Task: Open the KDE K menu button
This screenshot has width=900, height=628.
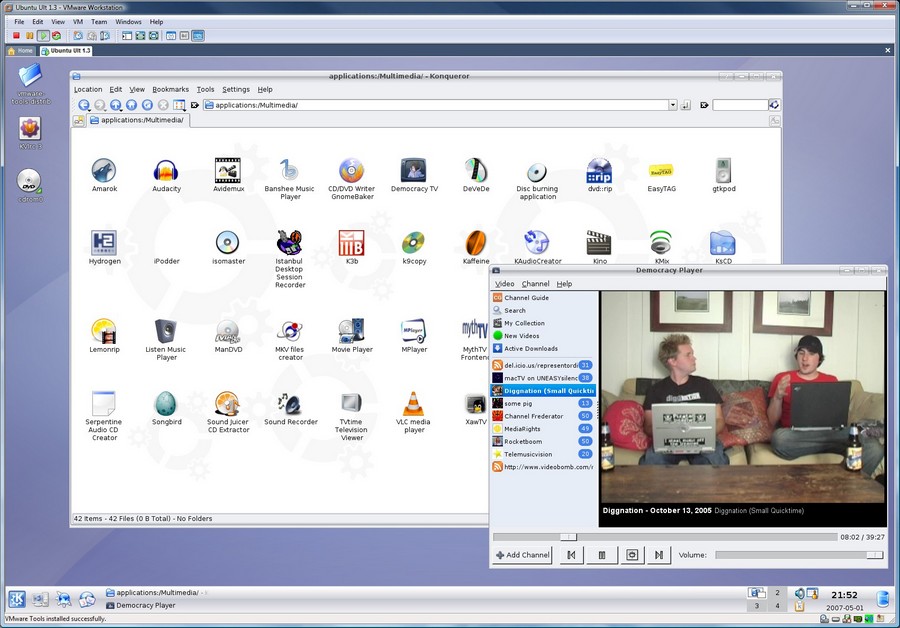Action: point(17,599)
